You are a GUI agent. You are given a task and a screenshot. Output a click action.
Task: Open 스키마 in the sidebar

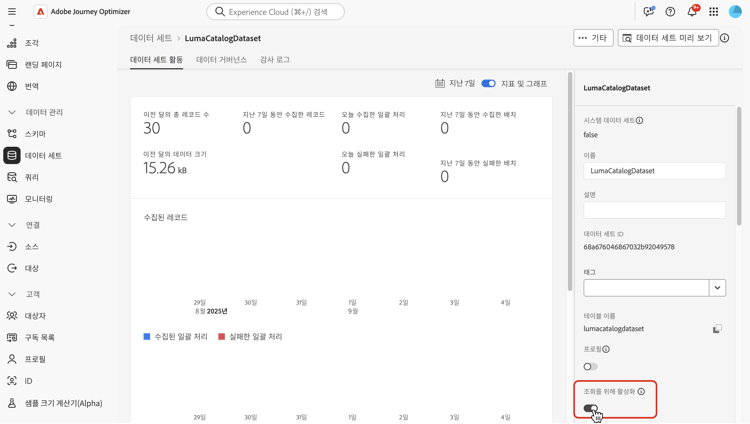[35, 134]
